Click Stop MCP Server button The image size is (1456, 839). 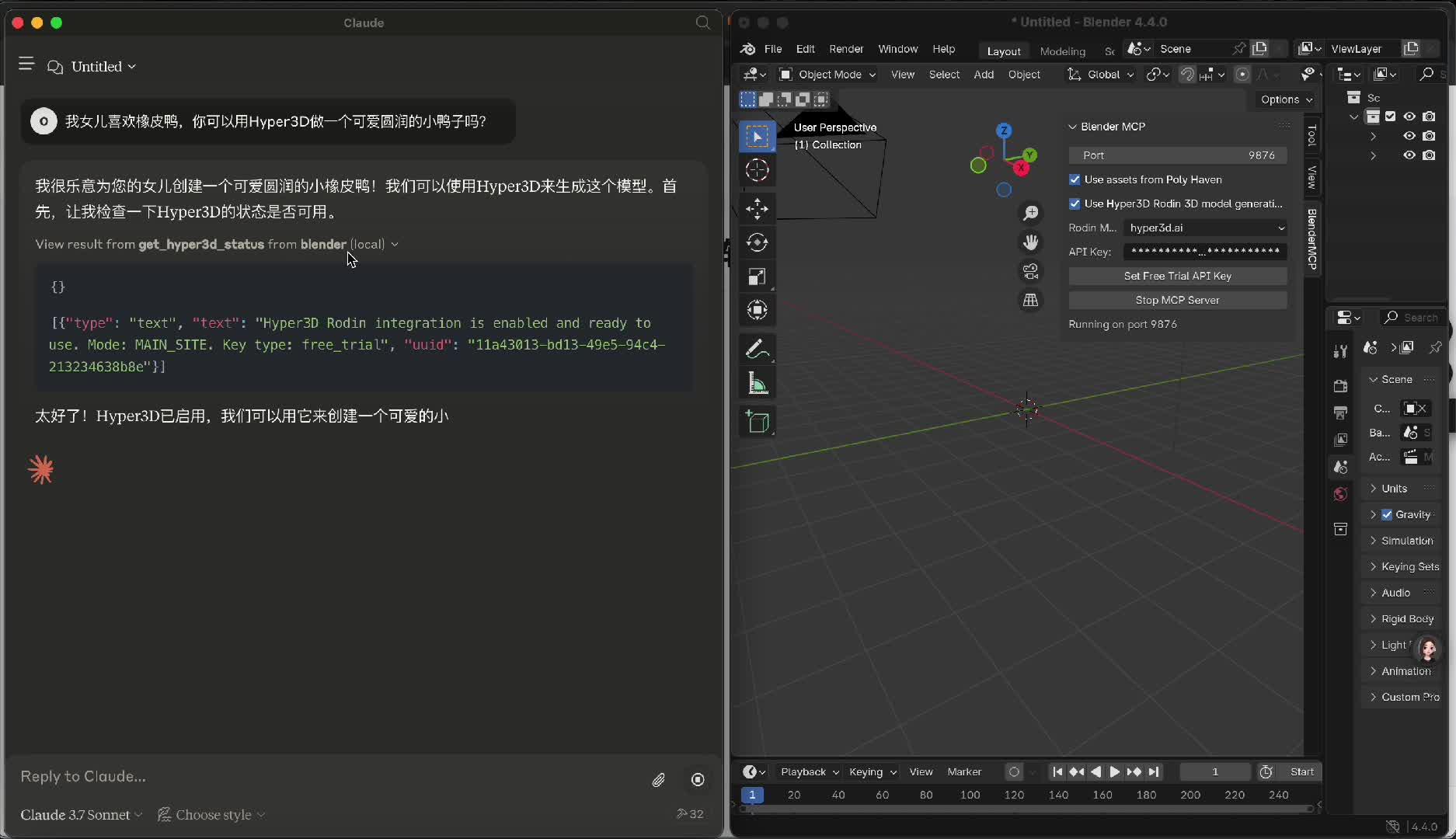pos(1176,299)
